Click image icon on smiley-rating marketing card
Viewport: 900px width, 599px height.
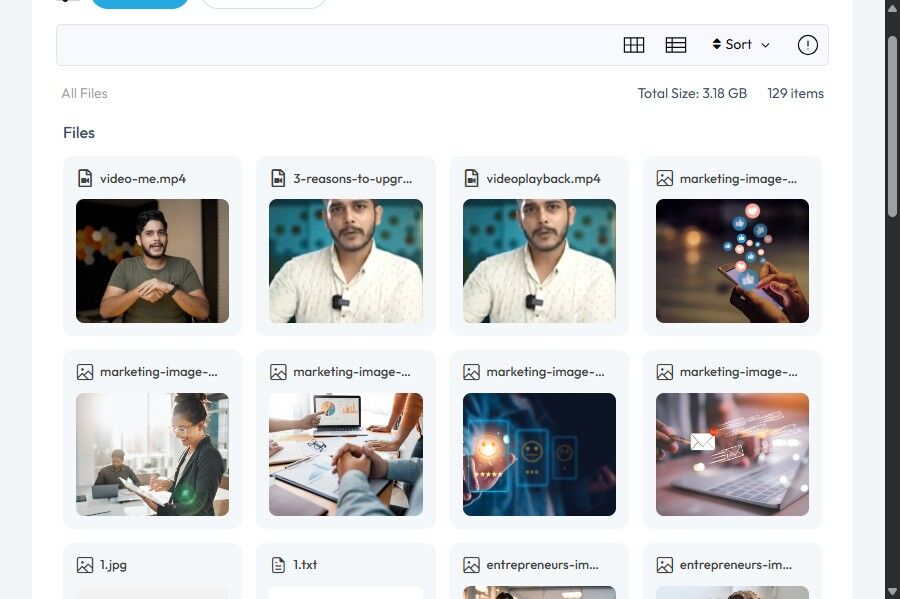[x=471, y=372]
